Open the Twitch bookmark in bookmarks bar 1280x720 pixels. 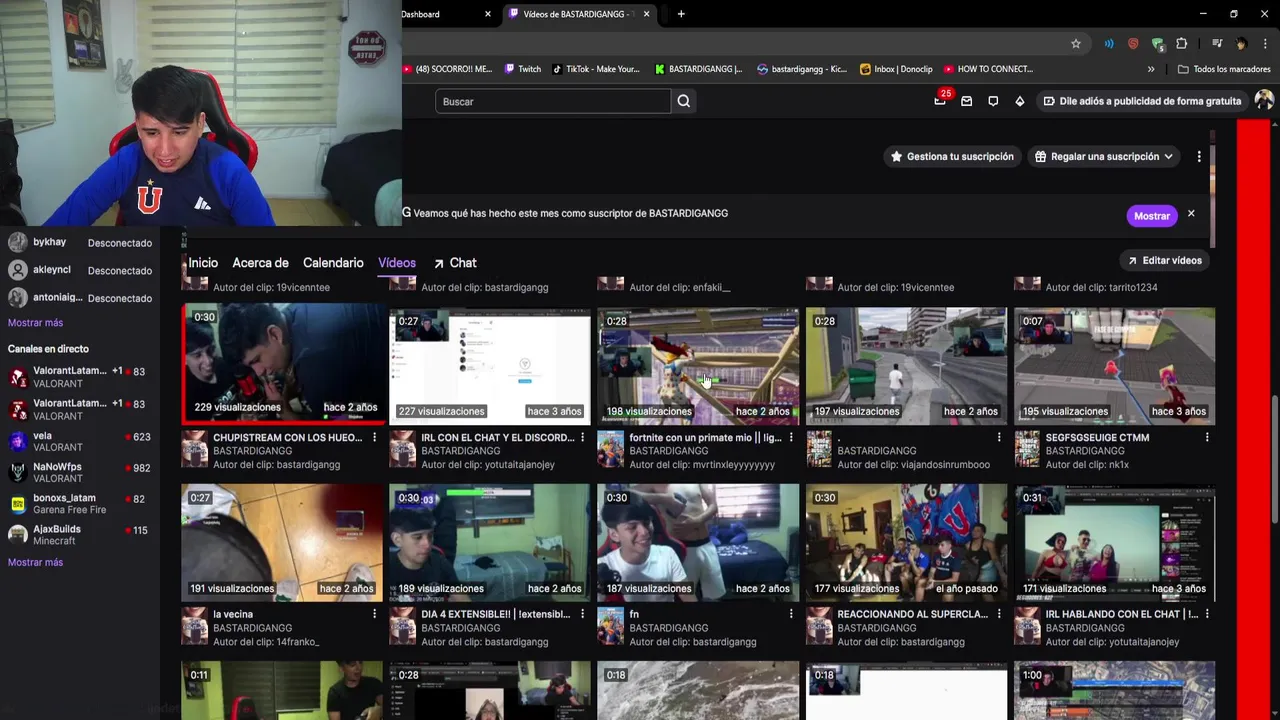(522, 69)
